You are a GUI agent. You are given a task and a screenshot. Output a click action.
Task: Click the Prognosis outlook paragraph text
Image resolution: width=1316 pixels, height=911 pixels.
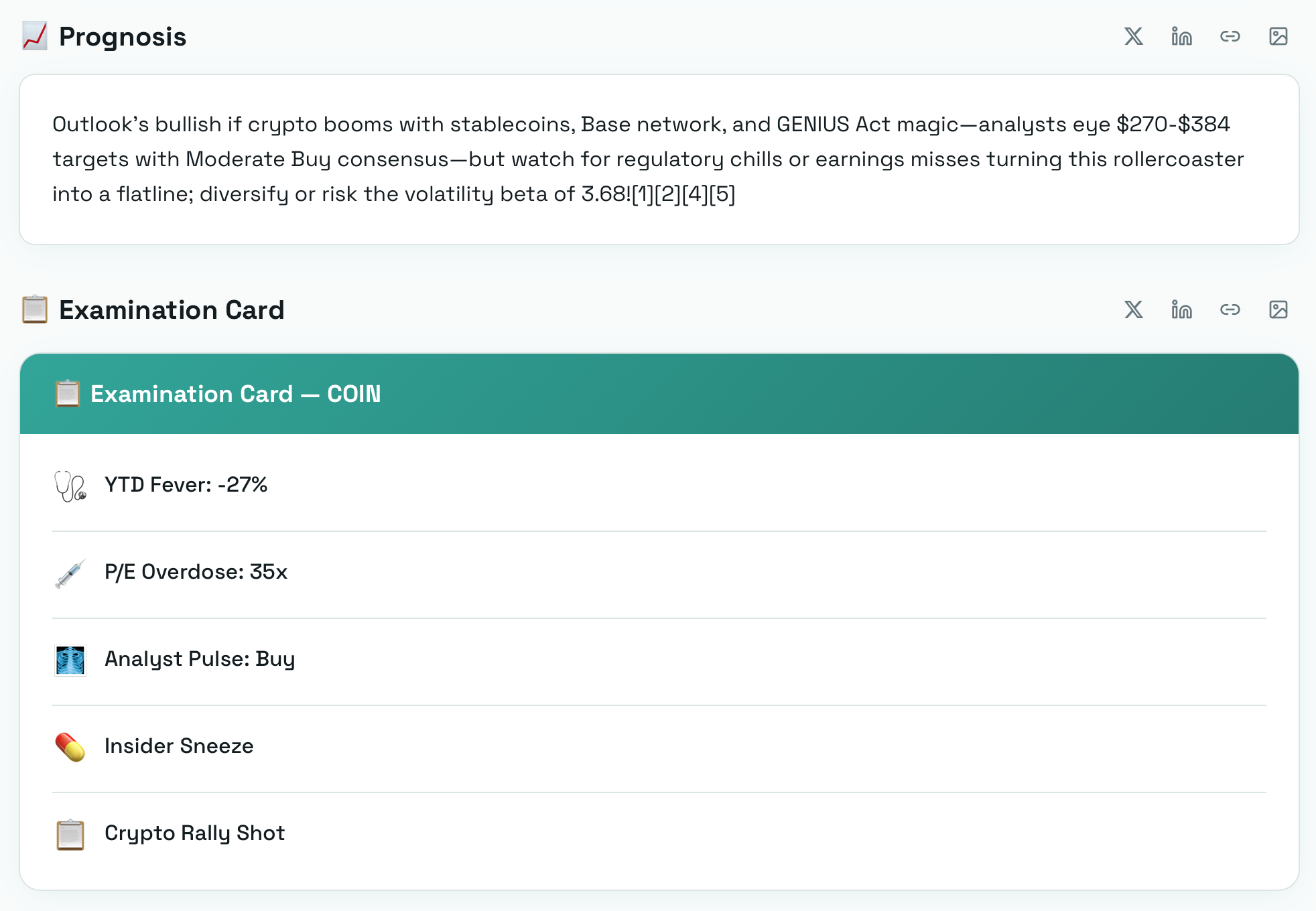click(x=647, y=159)
